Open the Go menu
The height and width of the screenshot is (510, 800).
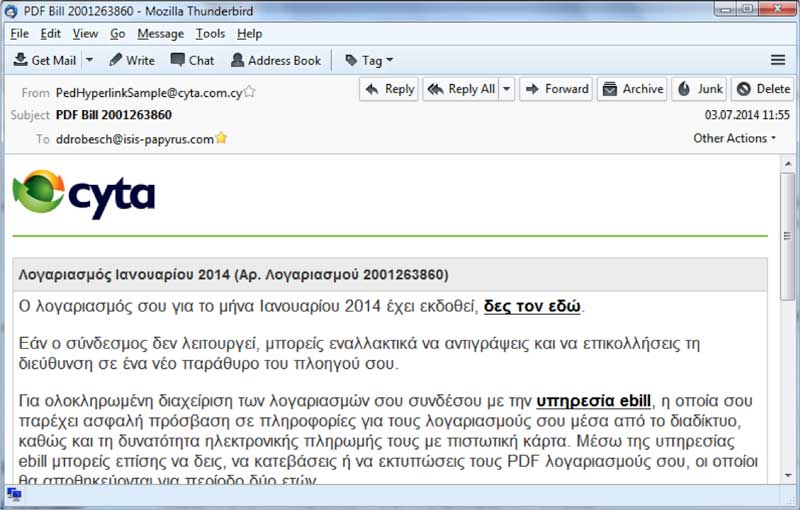[117, 34]
